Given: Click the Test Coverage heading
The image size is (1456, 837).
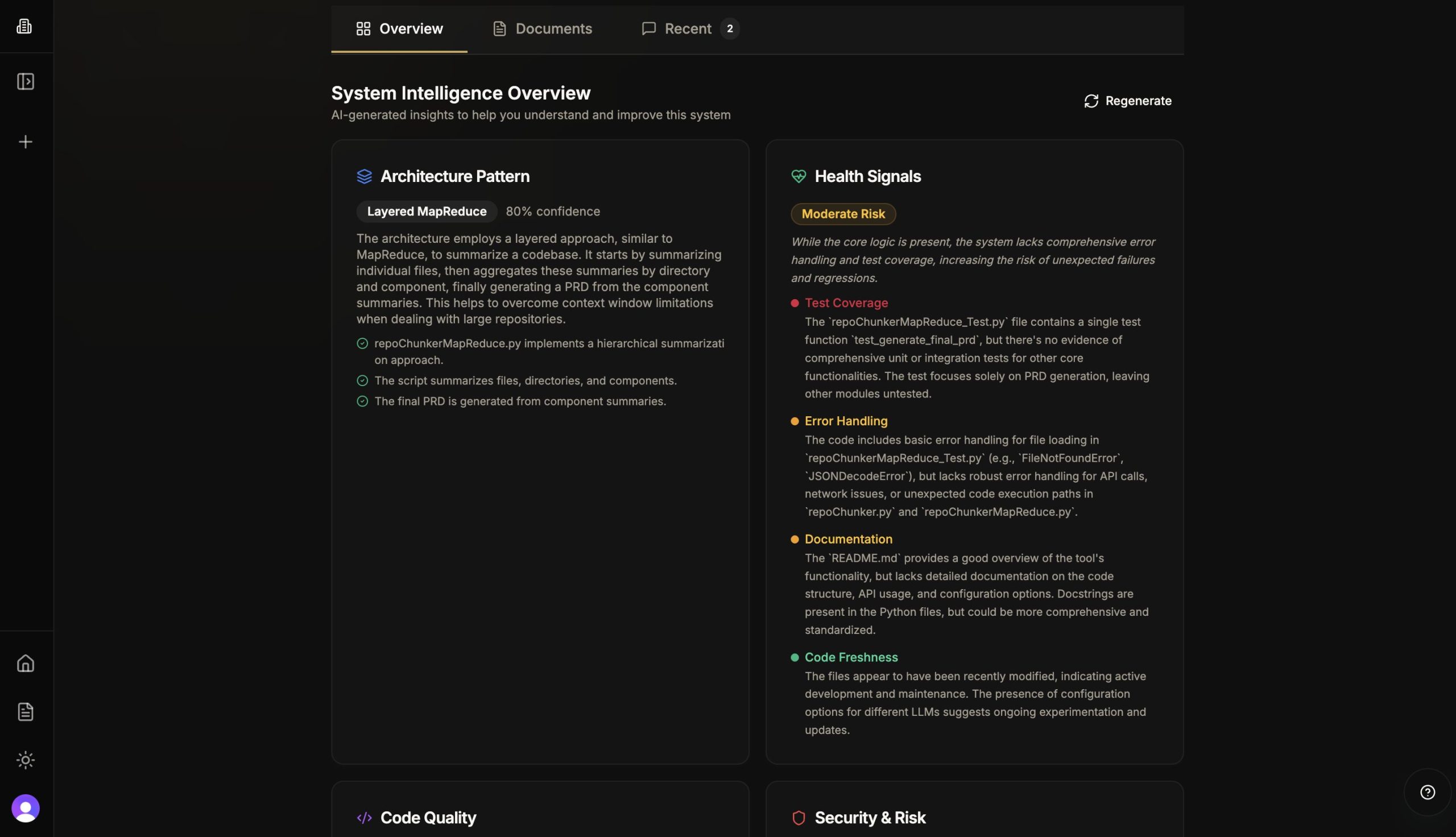Looking at the screenshot, I should coord(846,303).
